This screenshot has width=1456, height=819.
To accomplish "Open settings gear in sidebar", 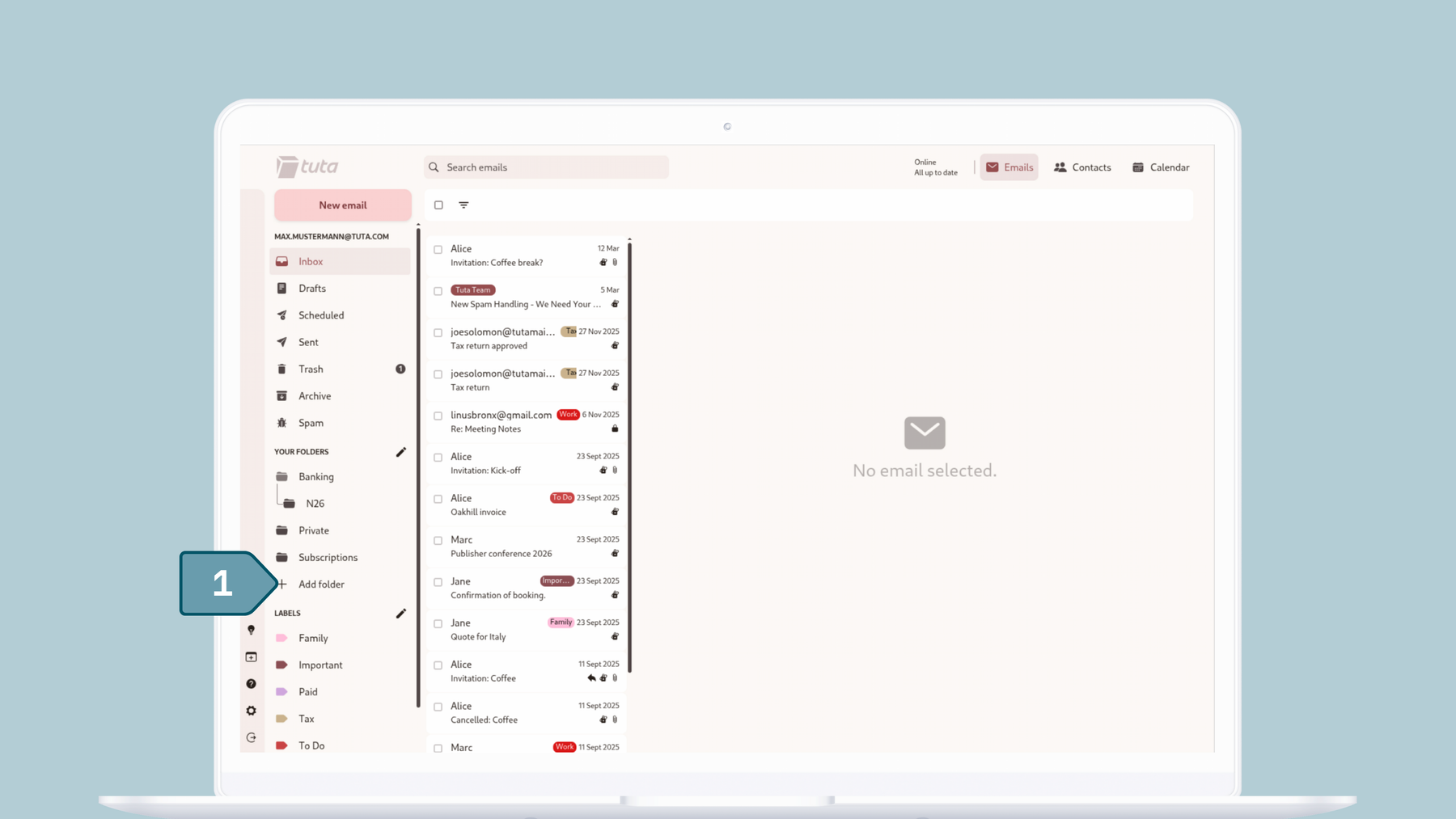I will (251, 711).
